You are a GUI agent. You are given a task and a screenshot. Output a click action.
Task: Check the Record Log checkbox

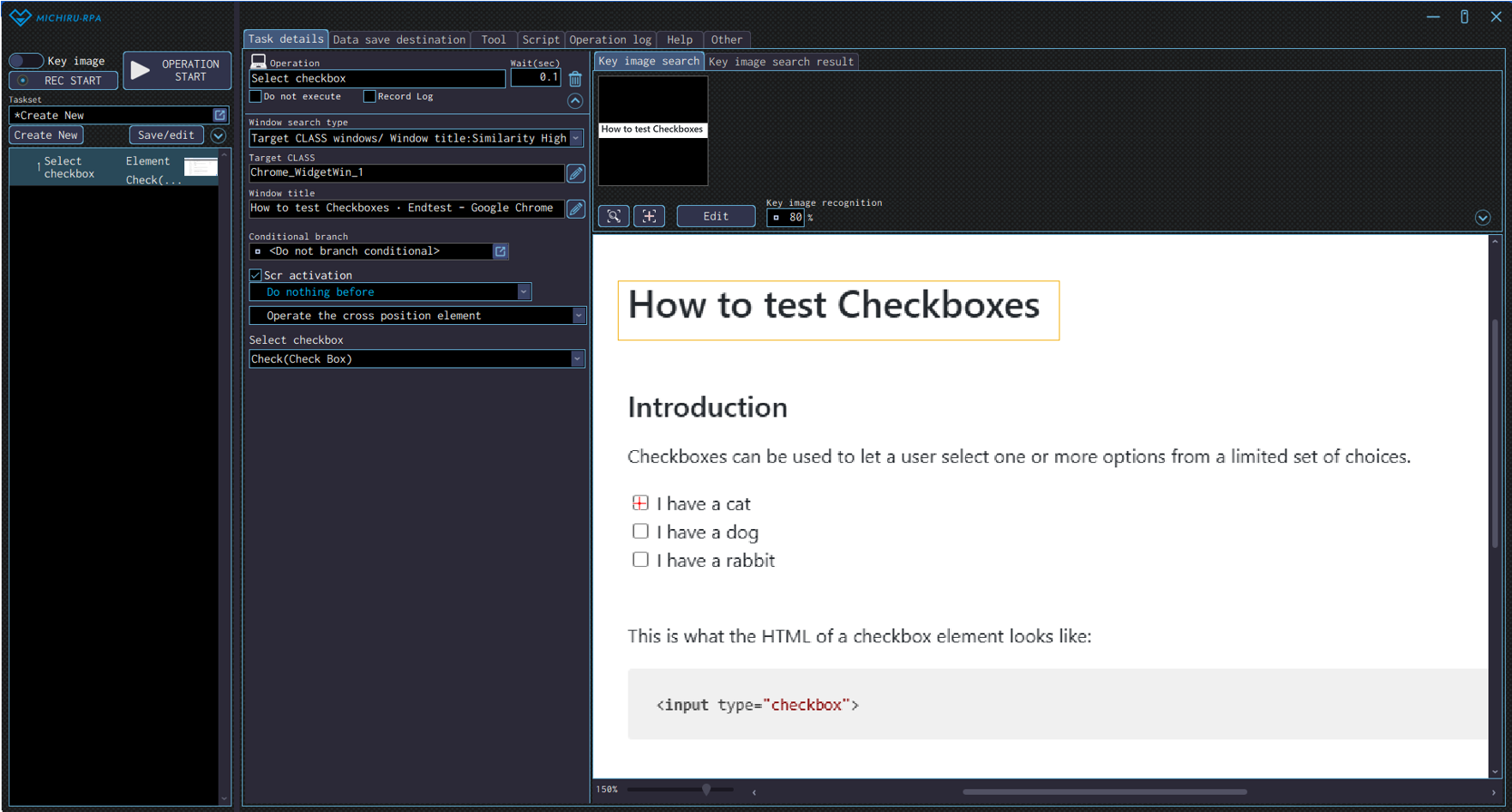point(369,97)
